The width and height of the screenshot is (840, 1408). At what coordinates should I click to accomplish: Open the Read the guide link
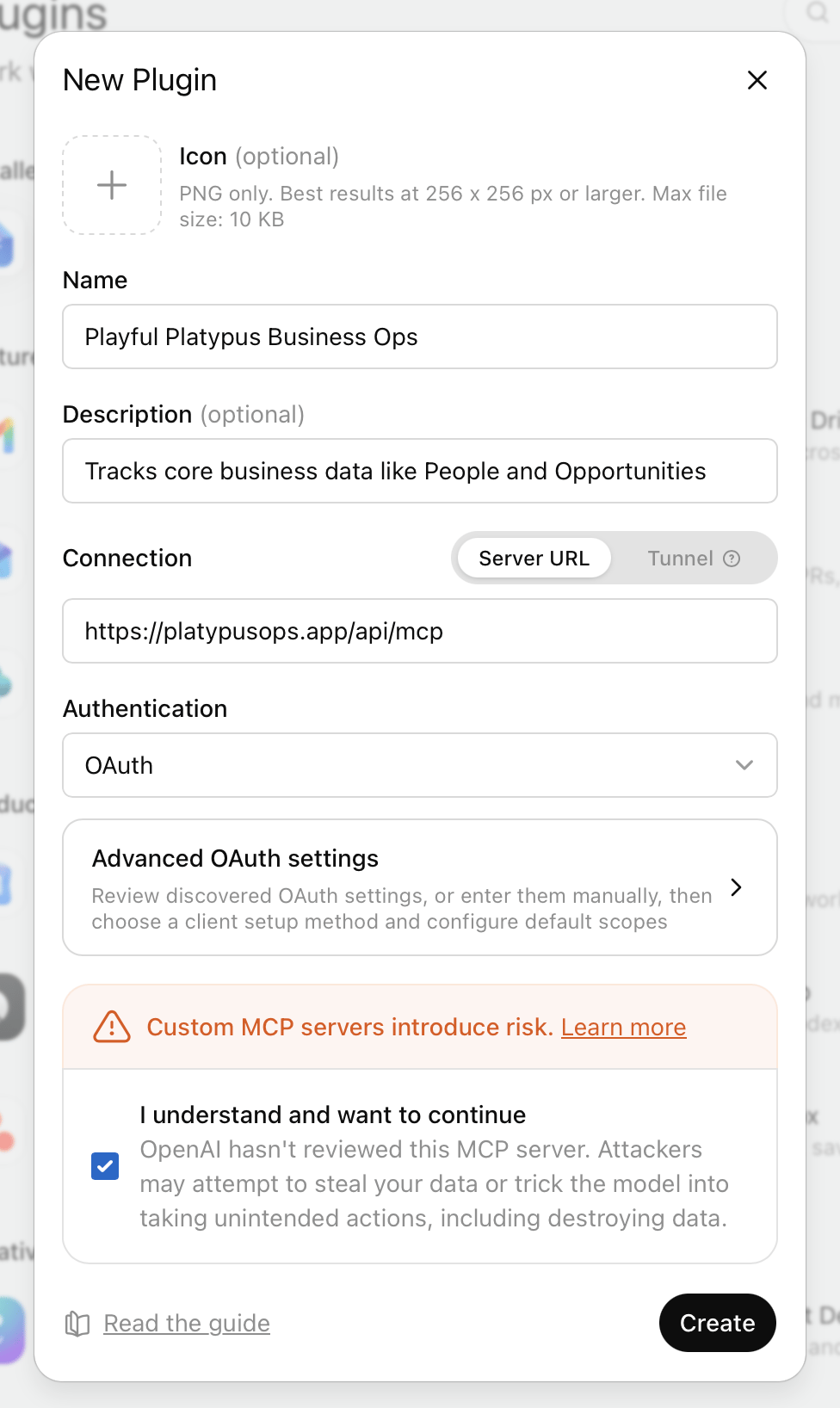(187, 1323)
